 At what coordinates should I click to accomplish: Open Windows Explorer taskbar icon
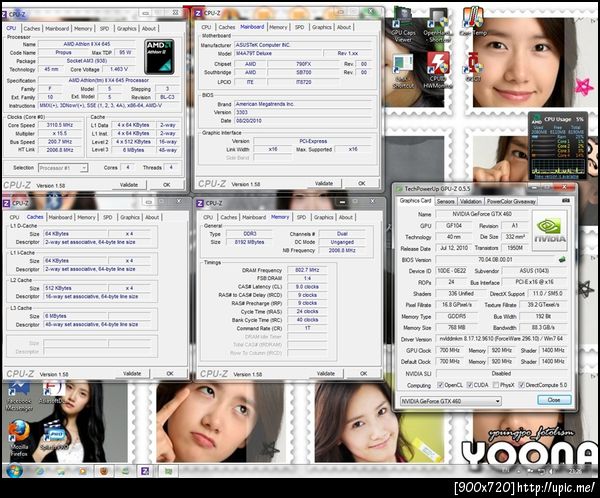point(61,471)
